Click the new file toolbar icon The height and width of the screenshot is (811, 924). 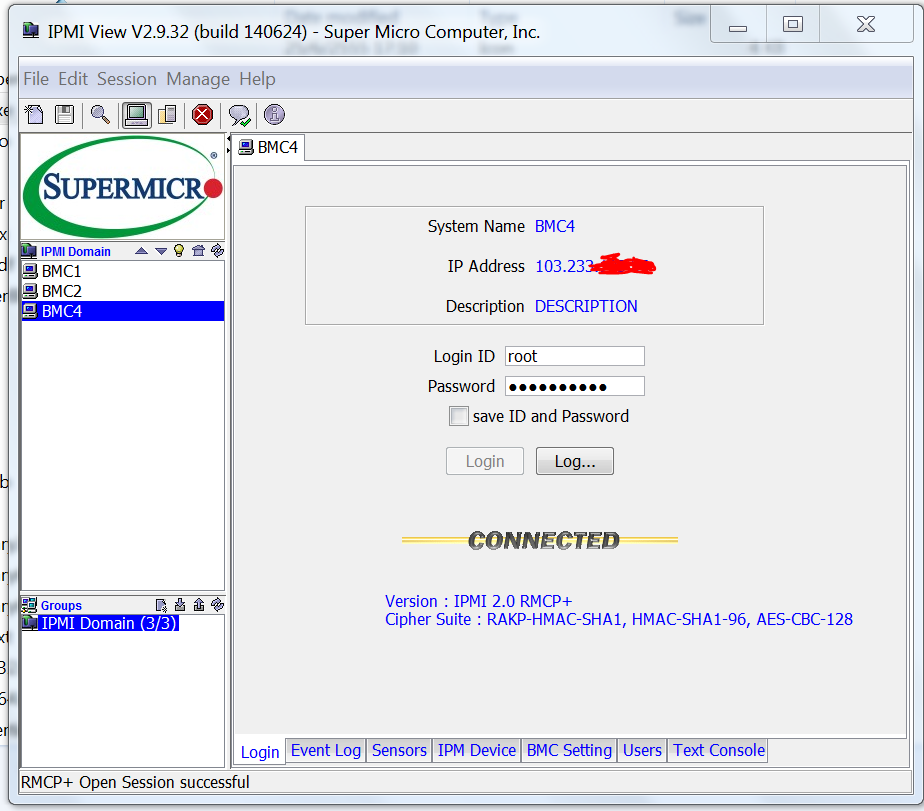click(35, 114)
